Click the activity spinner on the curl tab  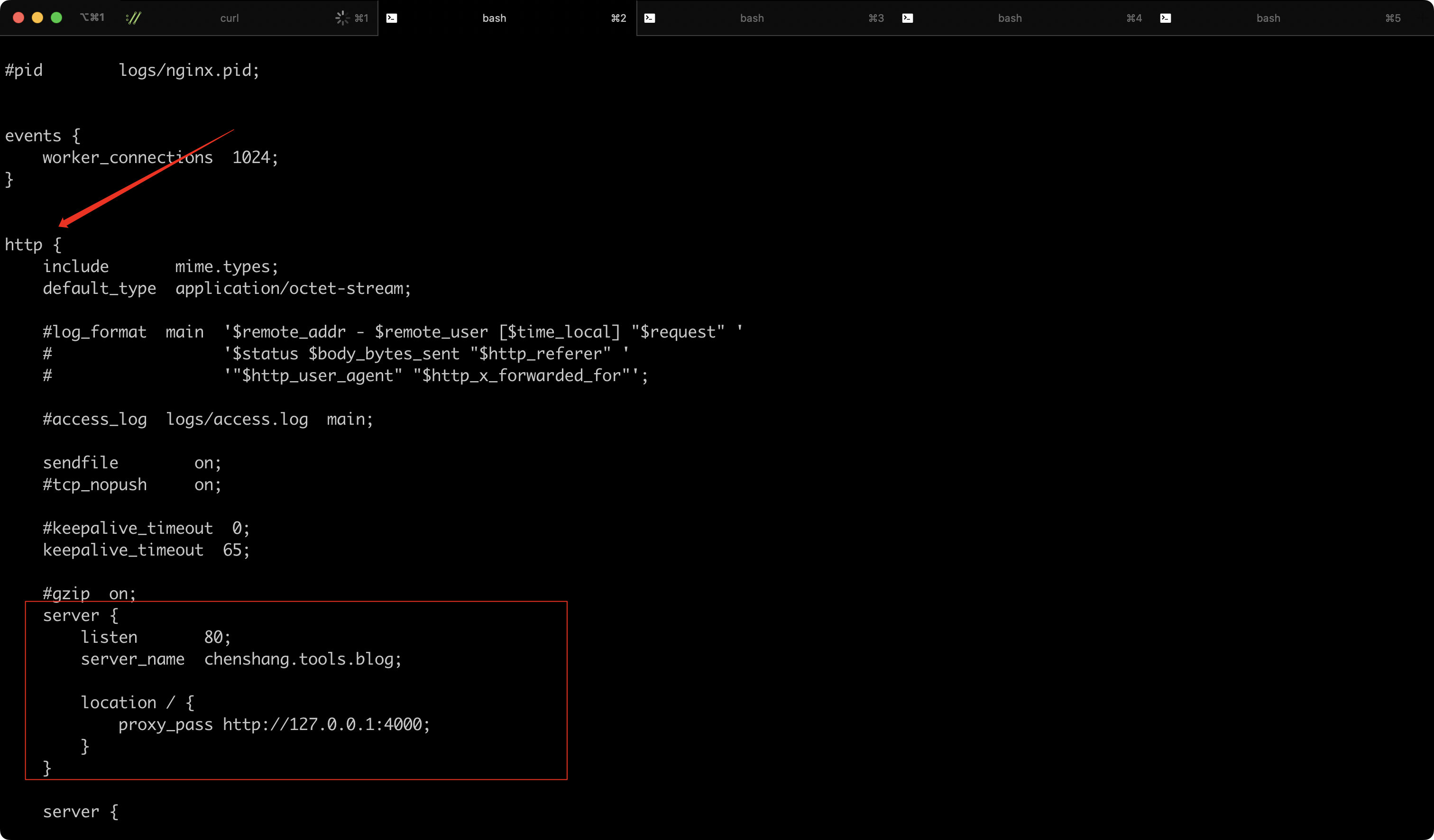click(x=342, y=18)
